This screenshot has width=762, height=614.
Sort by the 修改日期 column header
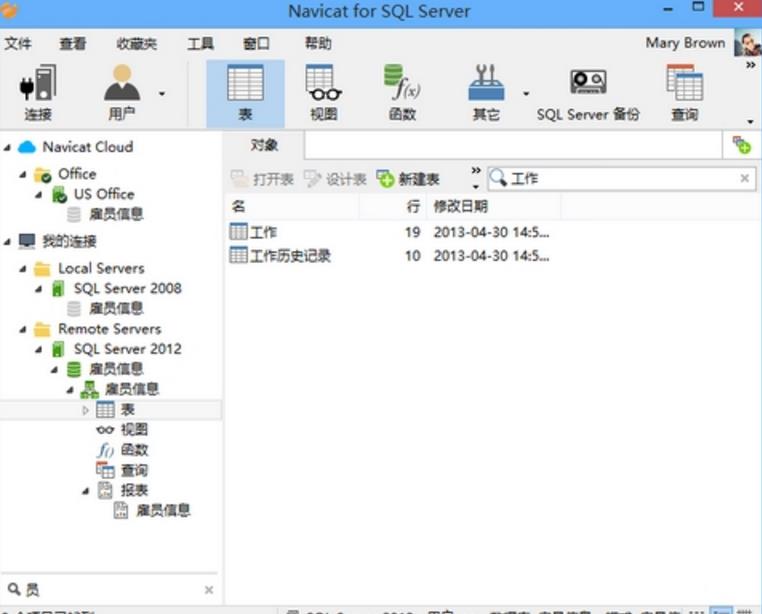pyautogui.click(x=494, y=207)
